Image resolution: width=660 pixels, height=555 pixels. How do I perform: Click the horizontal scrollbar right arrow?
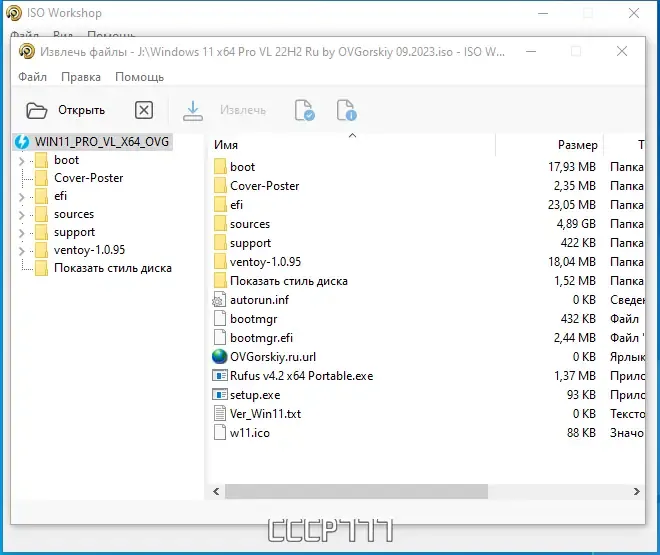[x=636, y=491]
